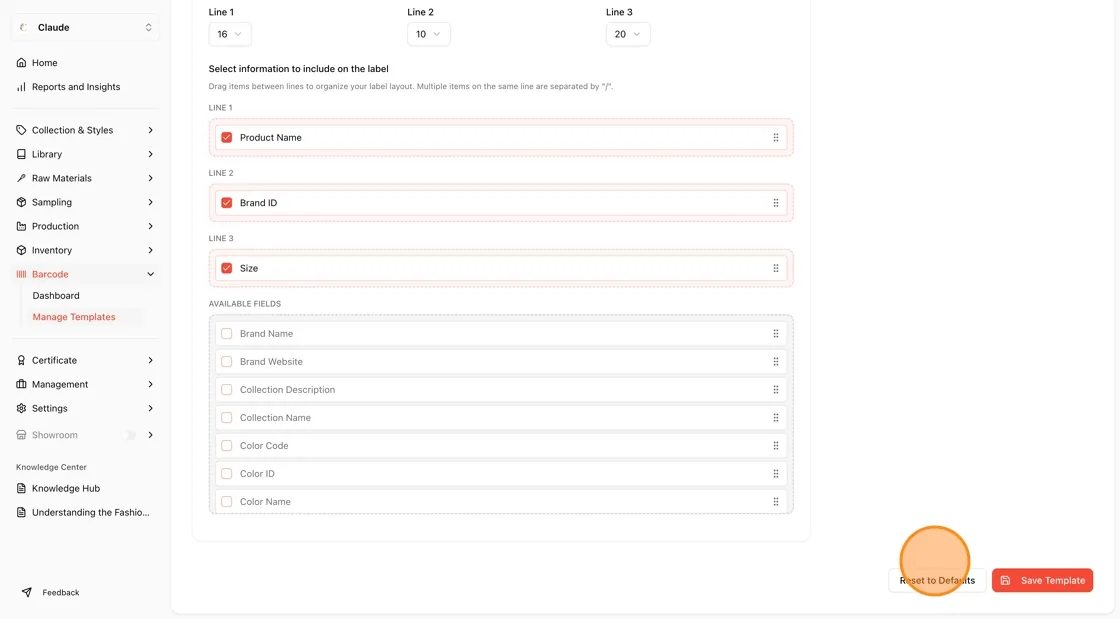Open the Line 3 size dropdown
The image size is (1120, 619).
(628, 34)
